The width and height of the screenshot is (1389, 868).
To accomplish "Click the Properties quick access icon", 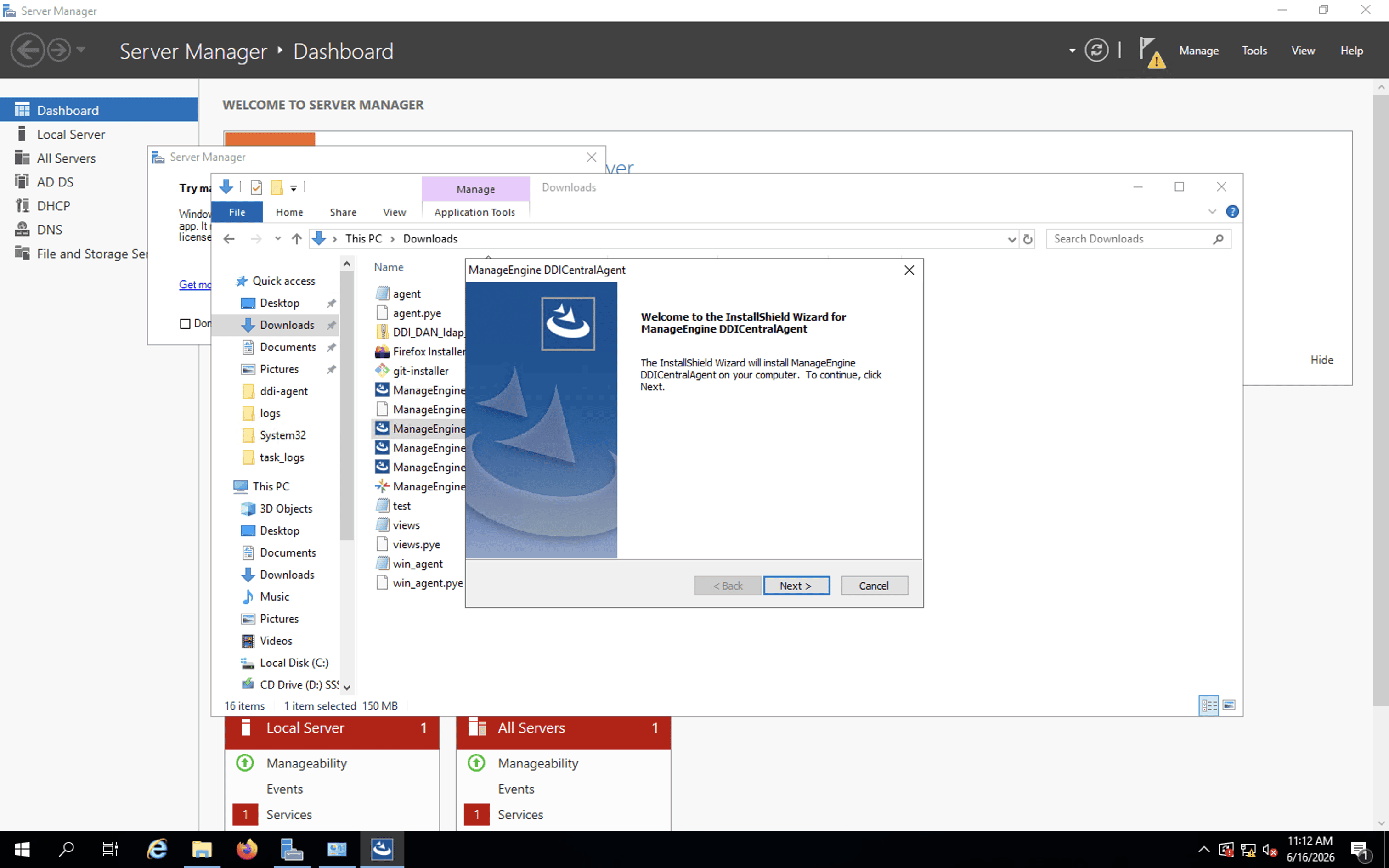I will click(x=257, y=187).
